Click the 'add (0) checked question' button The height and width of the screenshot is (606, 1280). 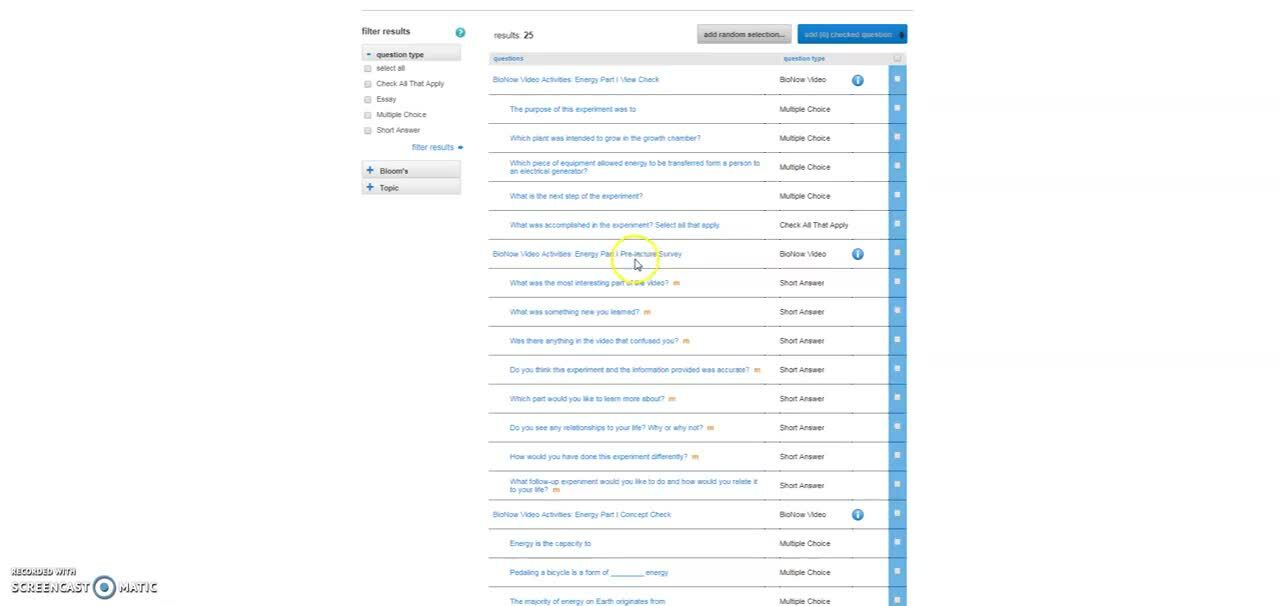click(x=852, y=35)
